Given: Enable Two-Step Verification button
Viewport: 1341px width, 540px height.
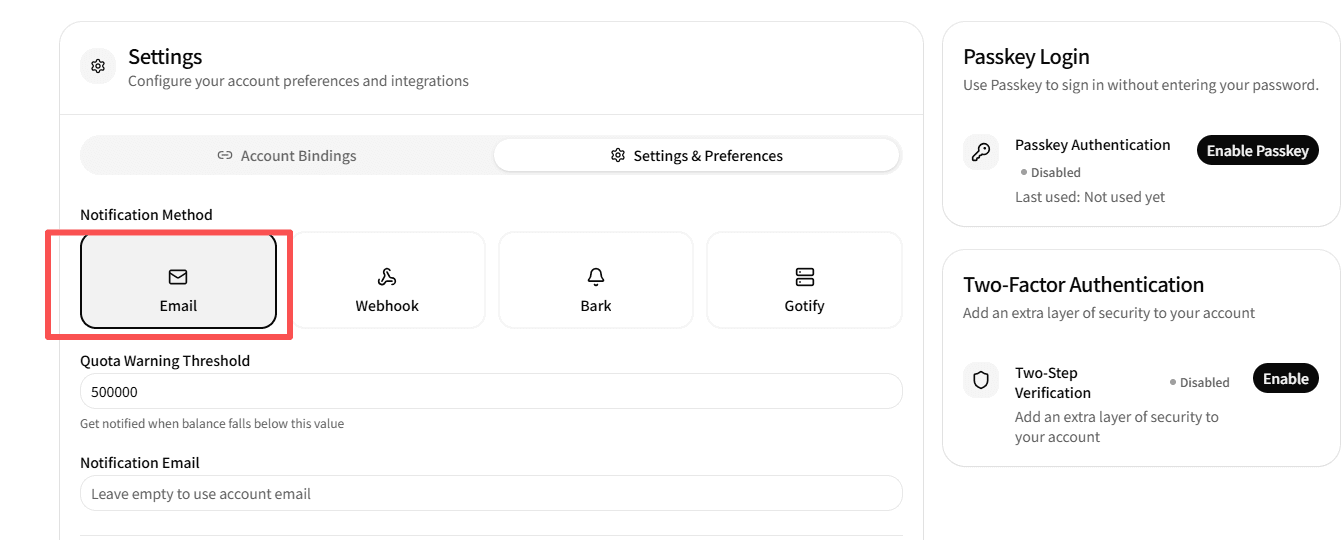Looking at the screenshot, I should tap(1286, 379).
